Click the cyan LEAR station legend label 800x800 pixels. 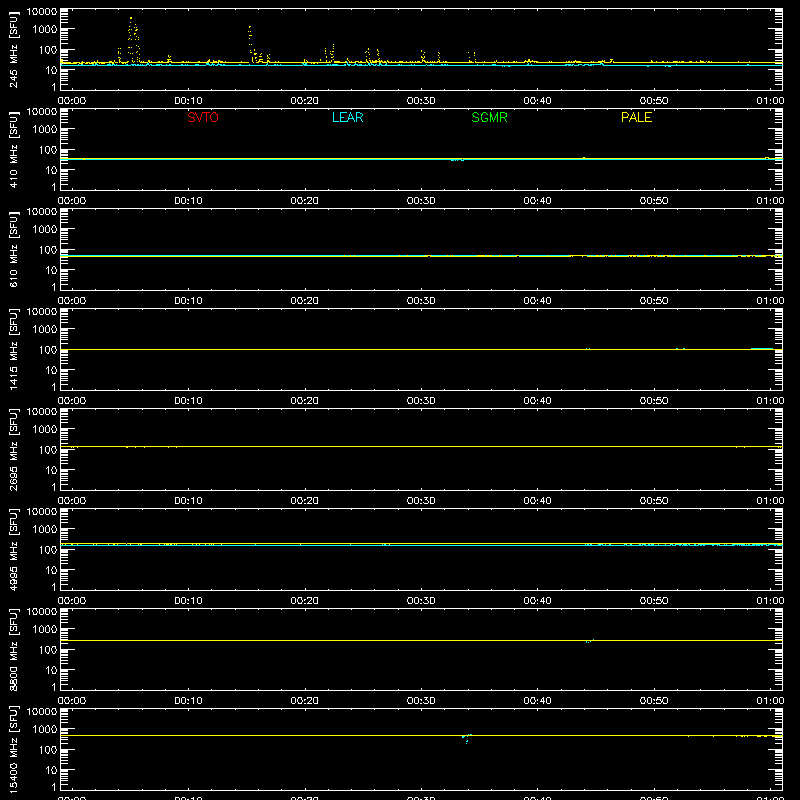pyautogui.click(x=347, y=117)
